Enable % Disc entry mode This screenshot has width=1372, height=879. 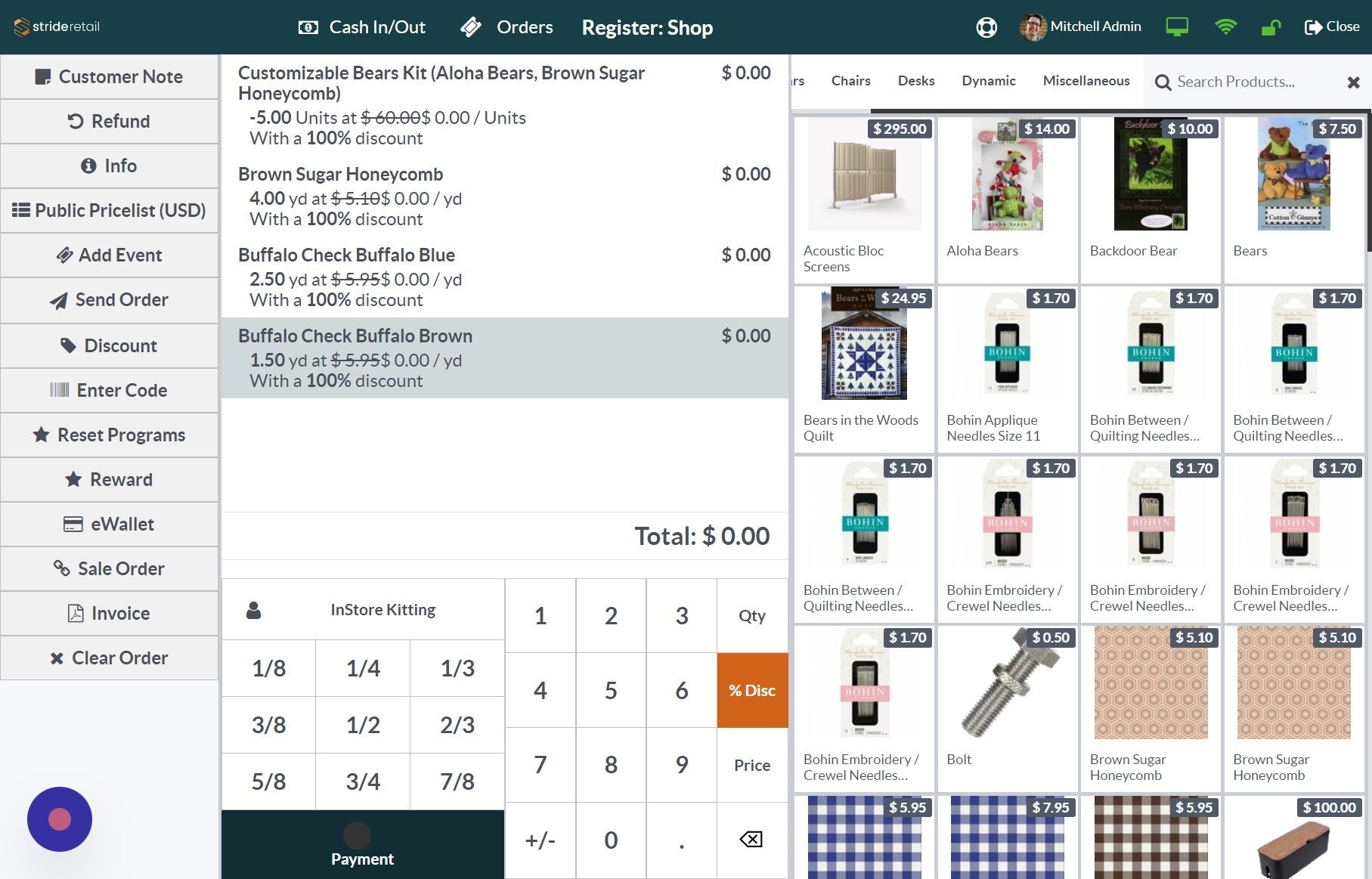(751, 690)
